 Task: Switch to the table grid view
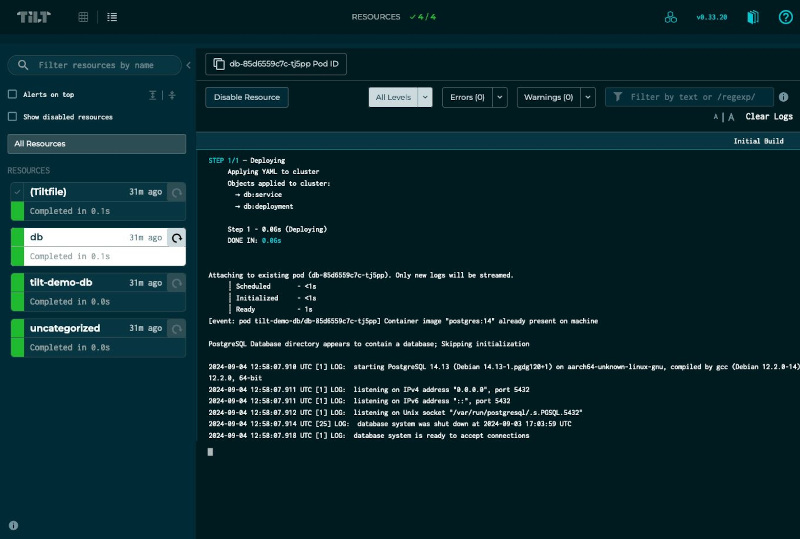click(x=83, y=17)
